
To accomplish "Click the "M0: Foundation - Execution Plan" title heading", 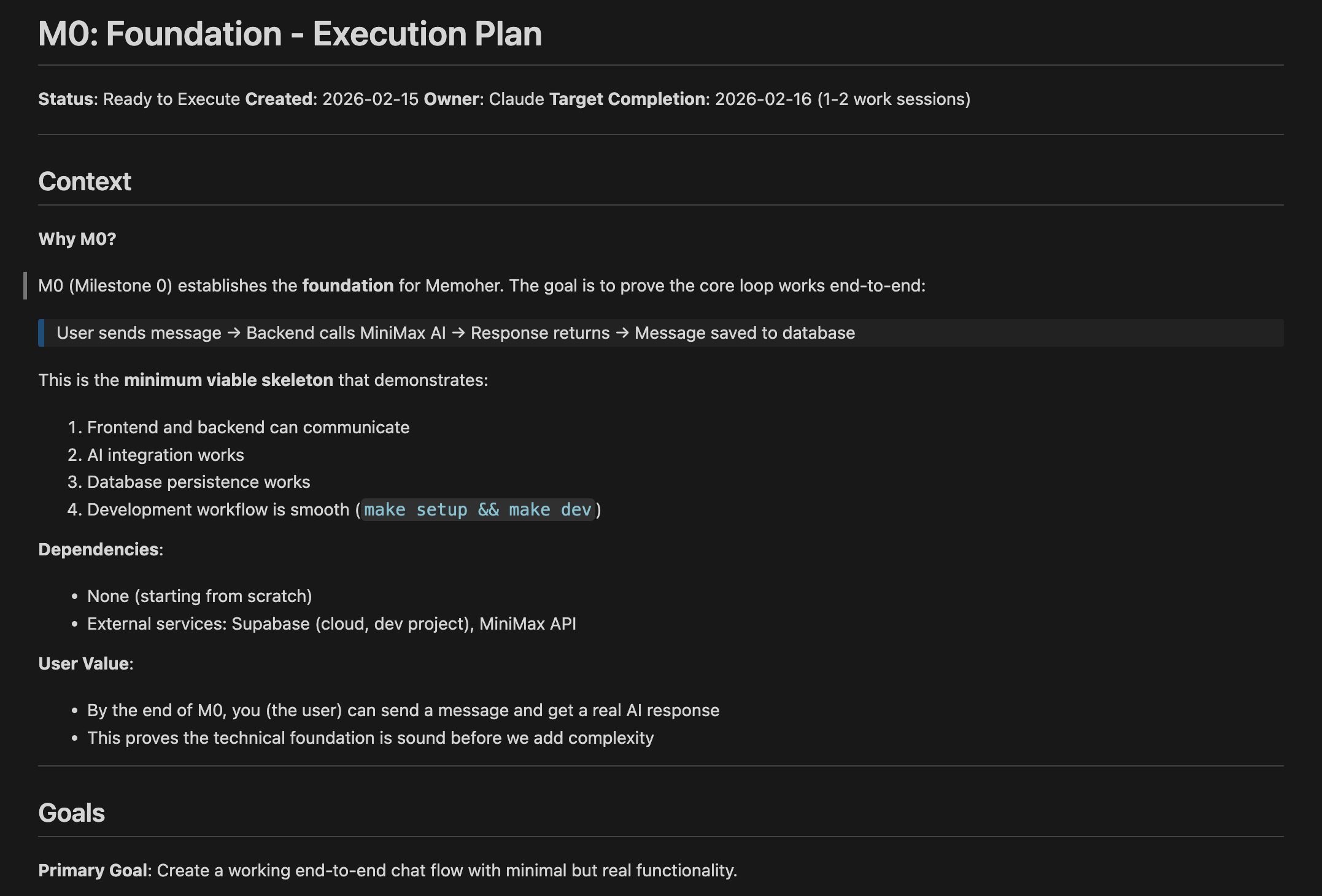I will [x=290, y=34].
